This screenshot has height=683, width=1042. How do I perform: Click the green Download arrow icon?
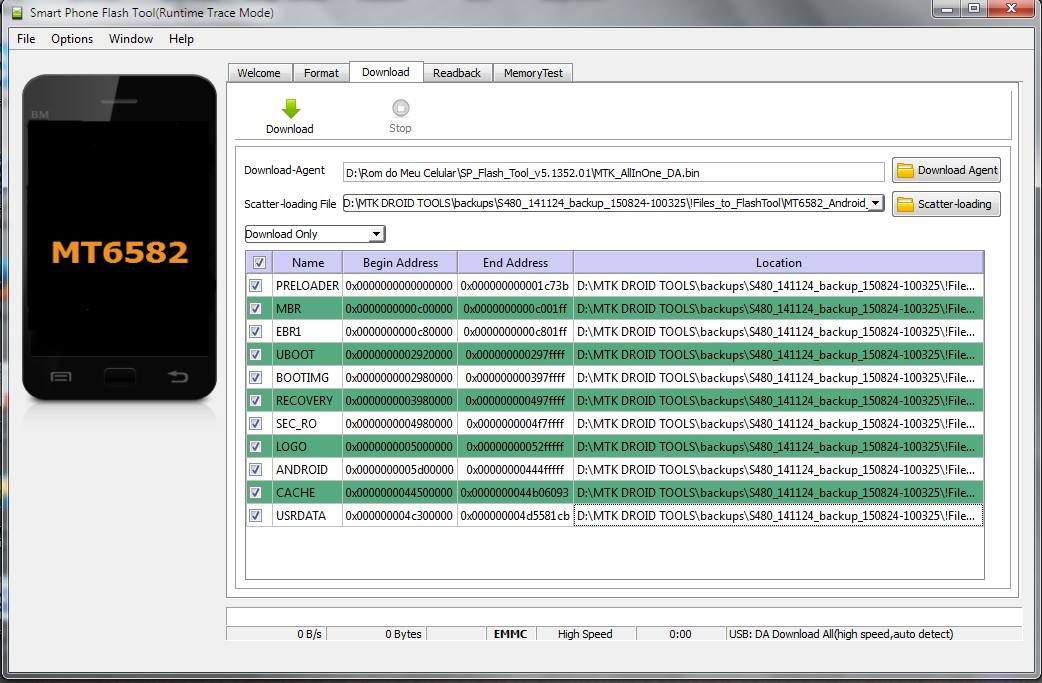tap(290, 108)
